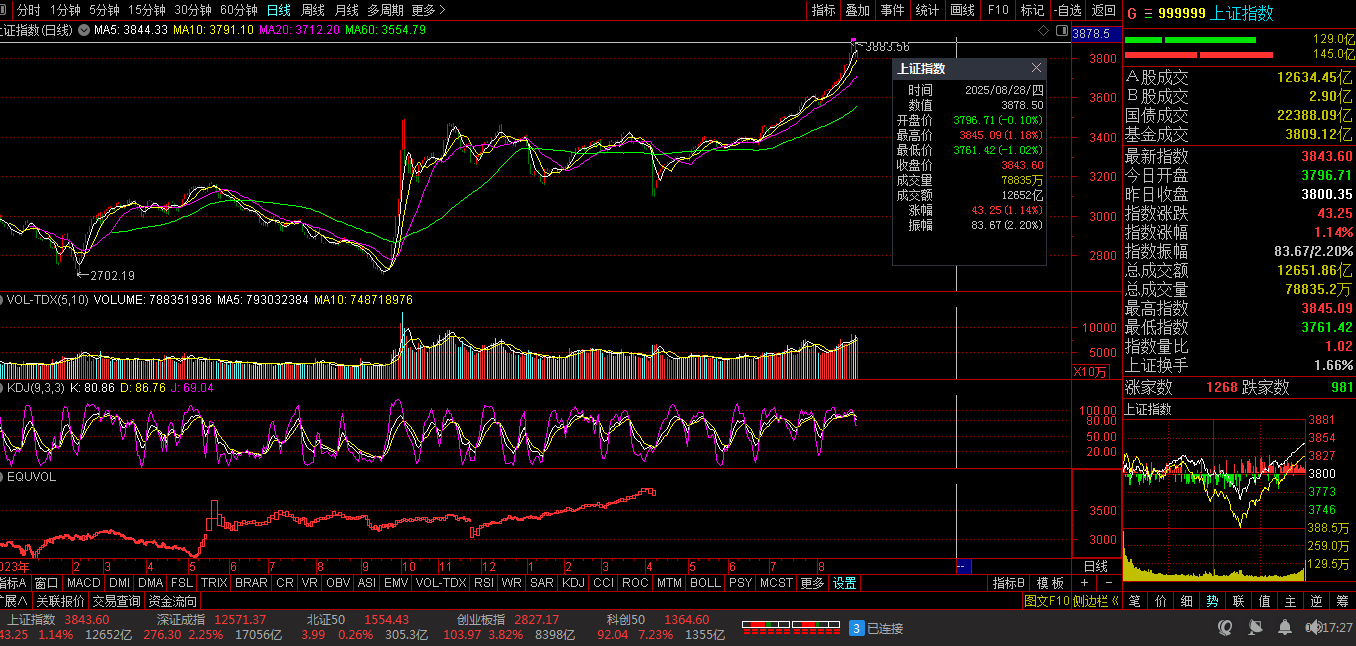Click the satellite dish connection icon
Screen dimensions: 1356x646
coord(1254,628)
